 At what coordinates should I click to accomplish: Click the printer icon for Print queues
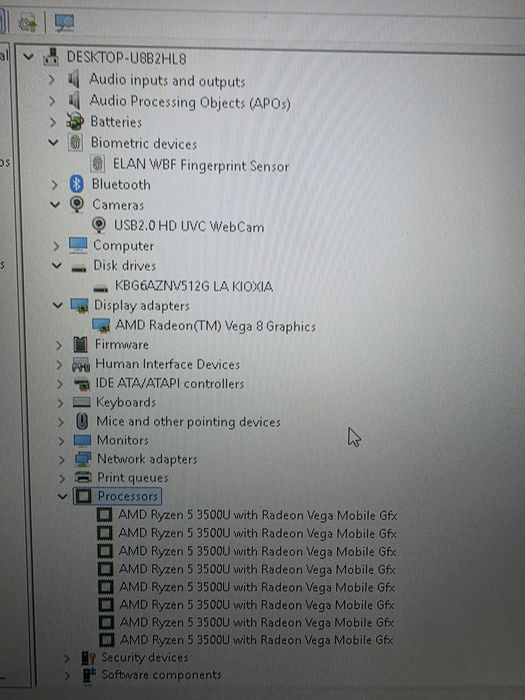point(83,477)
